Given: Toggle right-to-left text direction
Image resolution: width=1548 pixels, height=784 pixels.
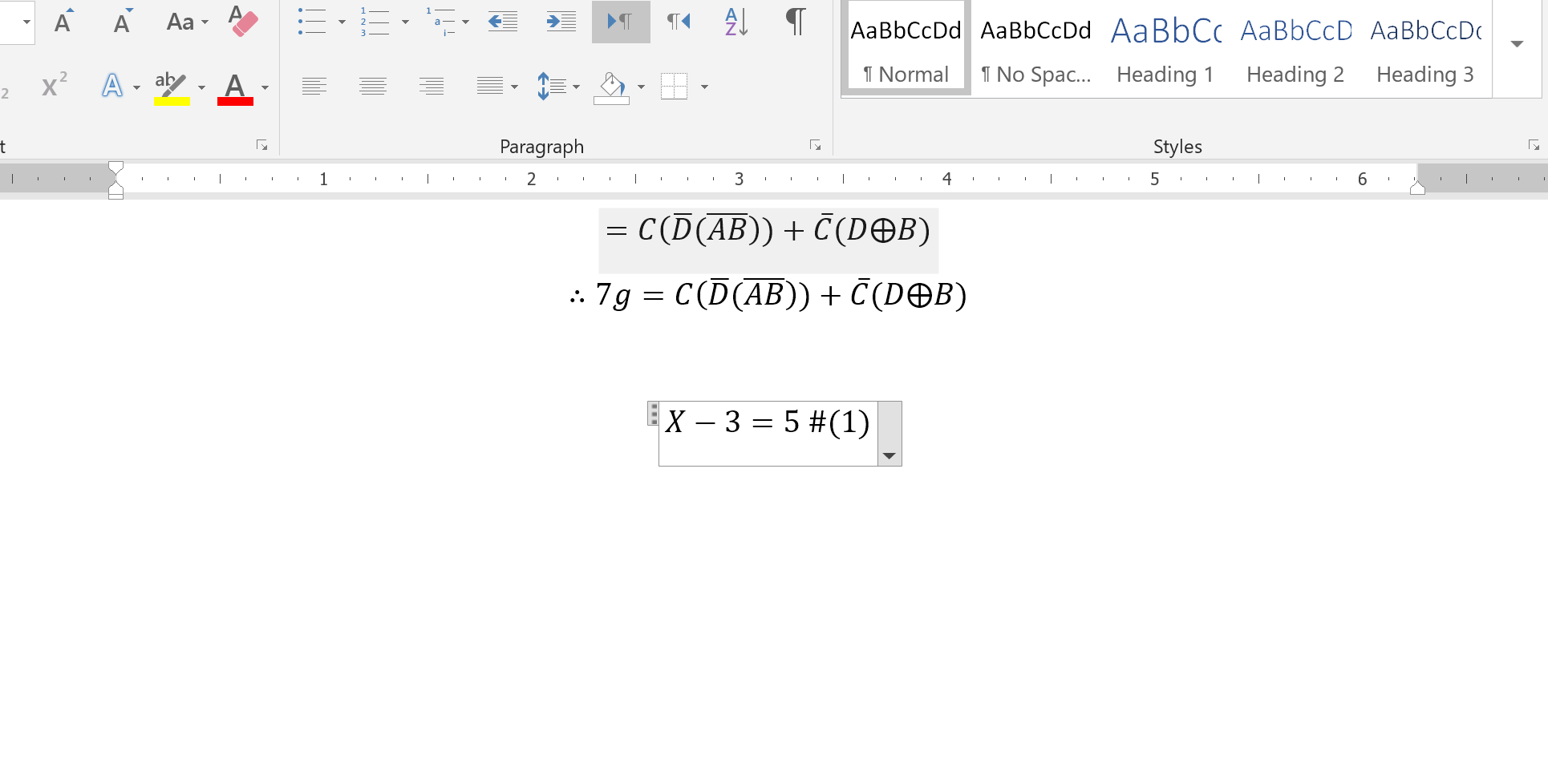Looking at the screenshot, I should click(x=679, y=22).
